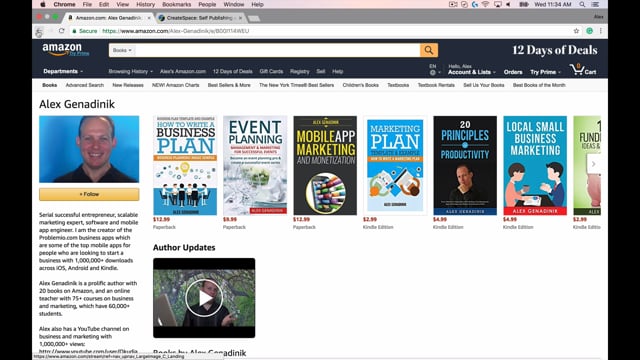640x360 pixels.
Task: Switch to the CreateSpace Self Publishing tab
Action: pos(199,18)
